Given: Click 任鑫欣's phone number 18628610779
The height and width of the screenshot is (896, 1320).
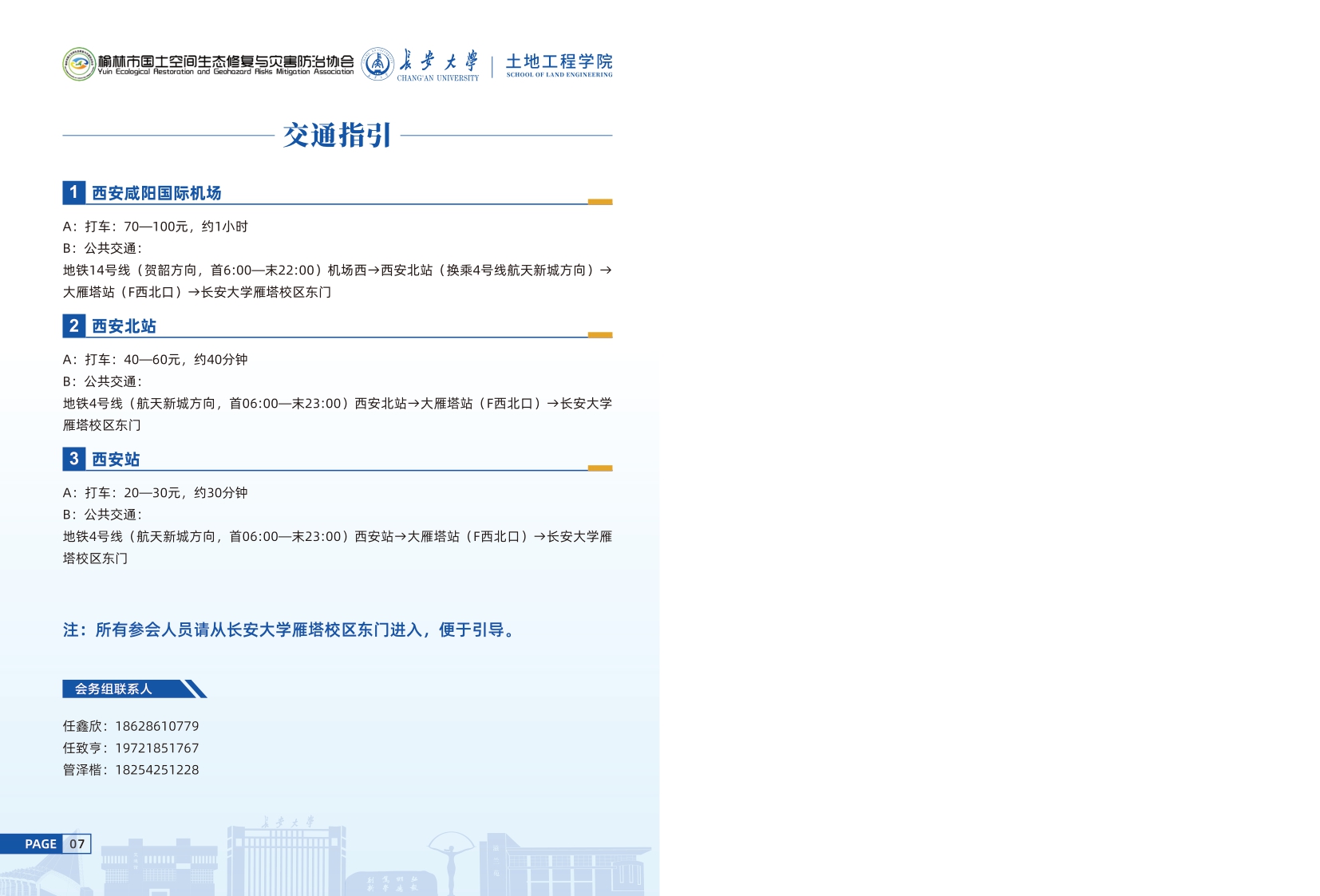Looking at the screenshot, I should pos(157,726).
